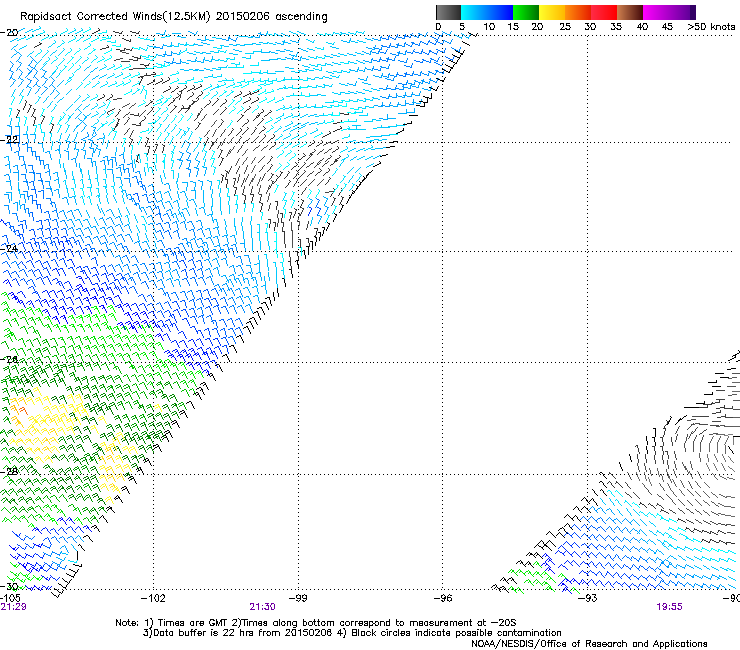Screen dimensions: 740x650
Task: Click the green 15-20 knots color swatch
Action: click(x=526, y=12)
